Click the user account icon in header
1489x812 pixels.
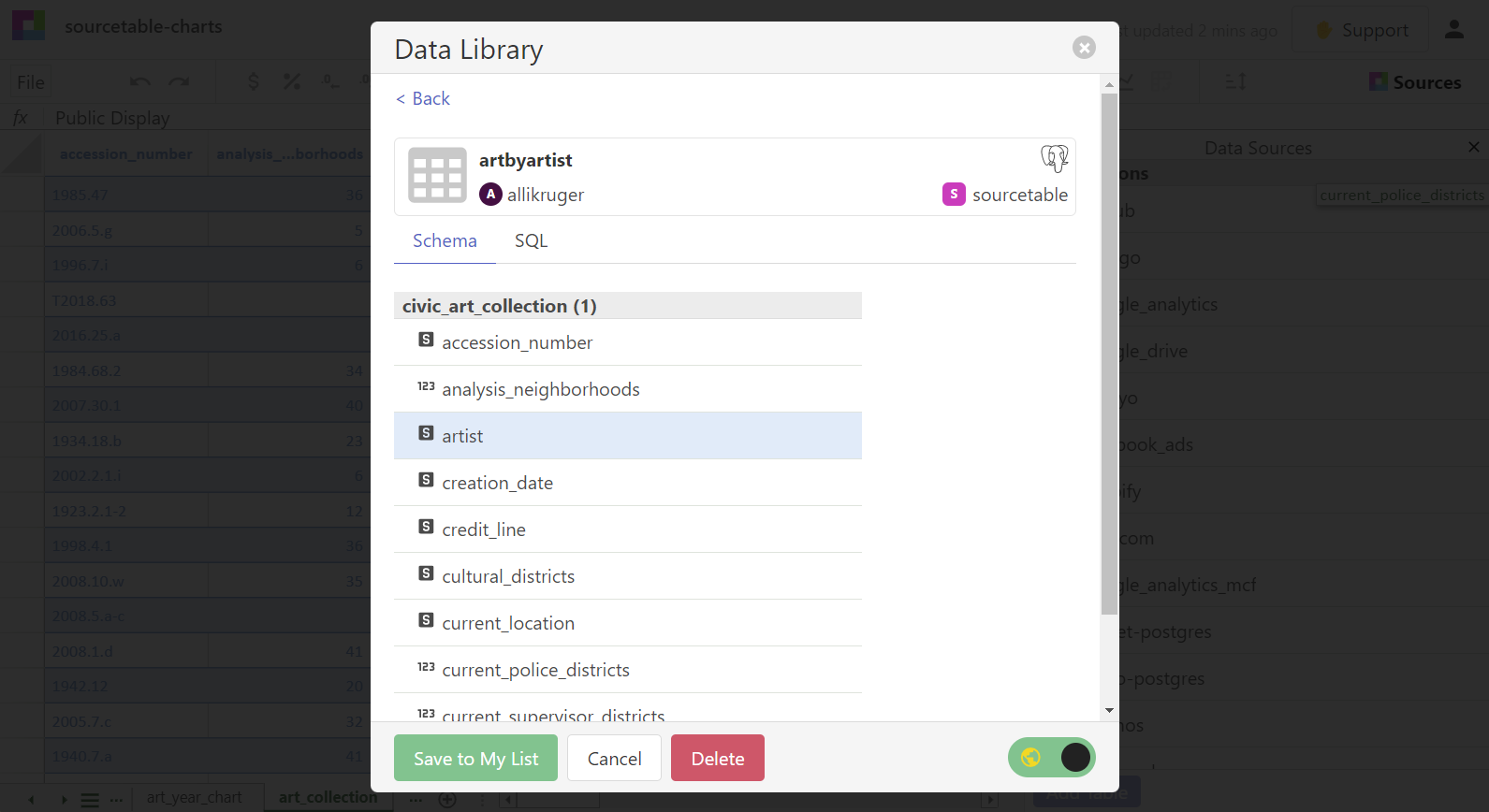pos(1453,29)
